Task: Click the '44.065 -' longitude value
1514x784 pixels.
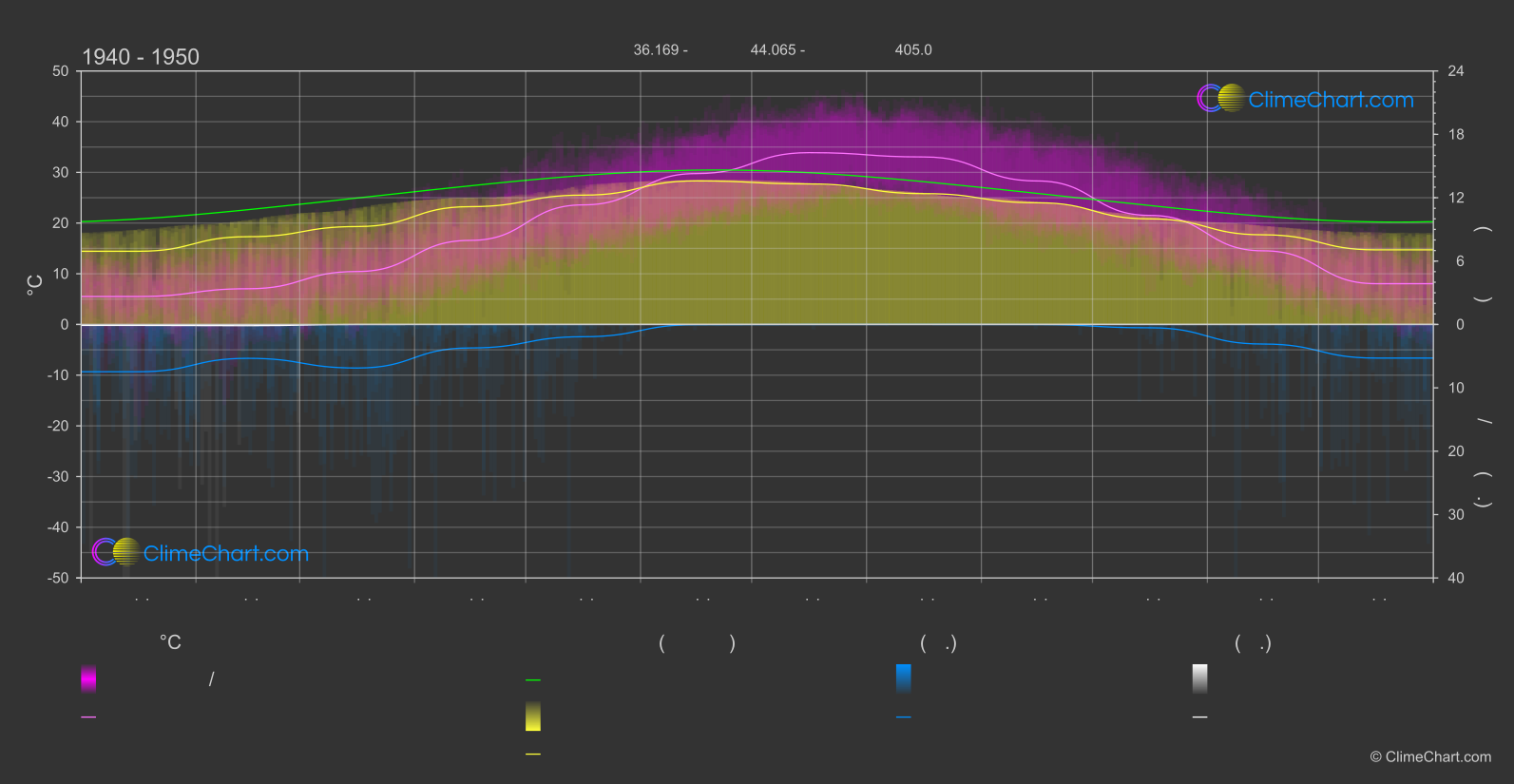Action: [x=777, y=49]
